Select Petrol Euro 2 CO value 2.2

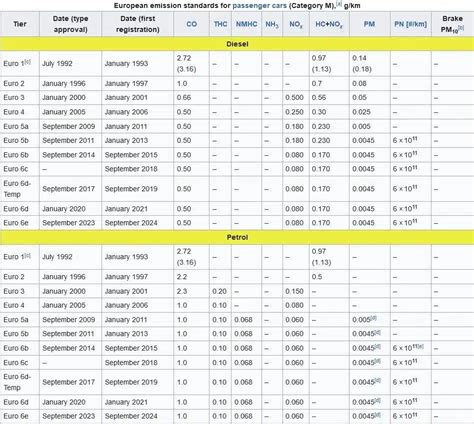(x=182, y=277)
